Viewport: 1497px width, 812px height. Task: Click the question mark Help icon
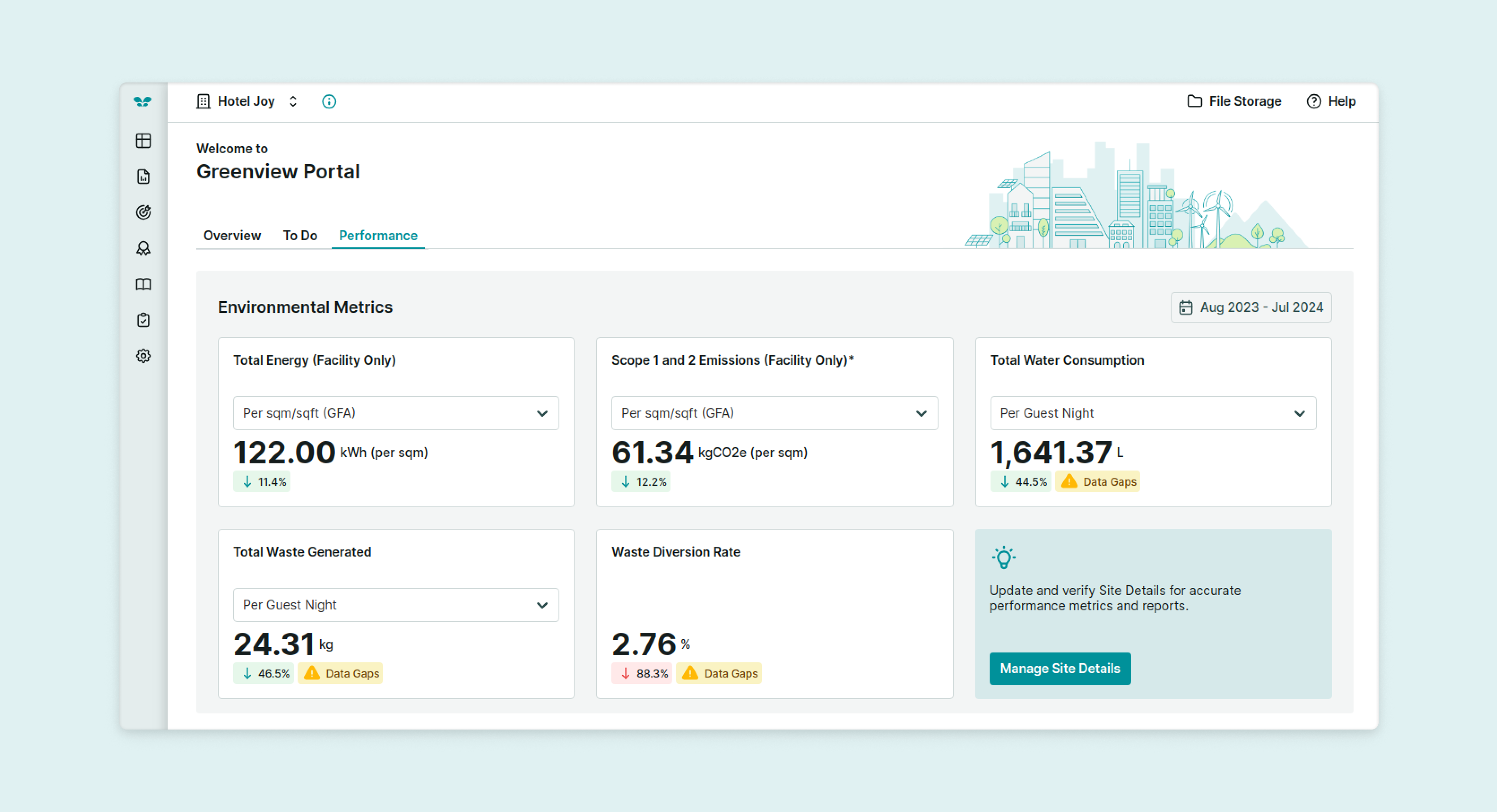tap(1313, 101)
